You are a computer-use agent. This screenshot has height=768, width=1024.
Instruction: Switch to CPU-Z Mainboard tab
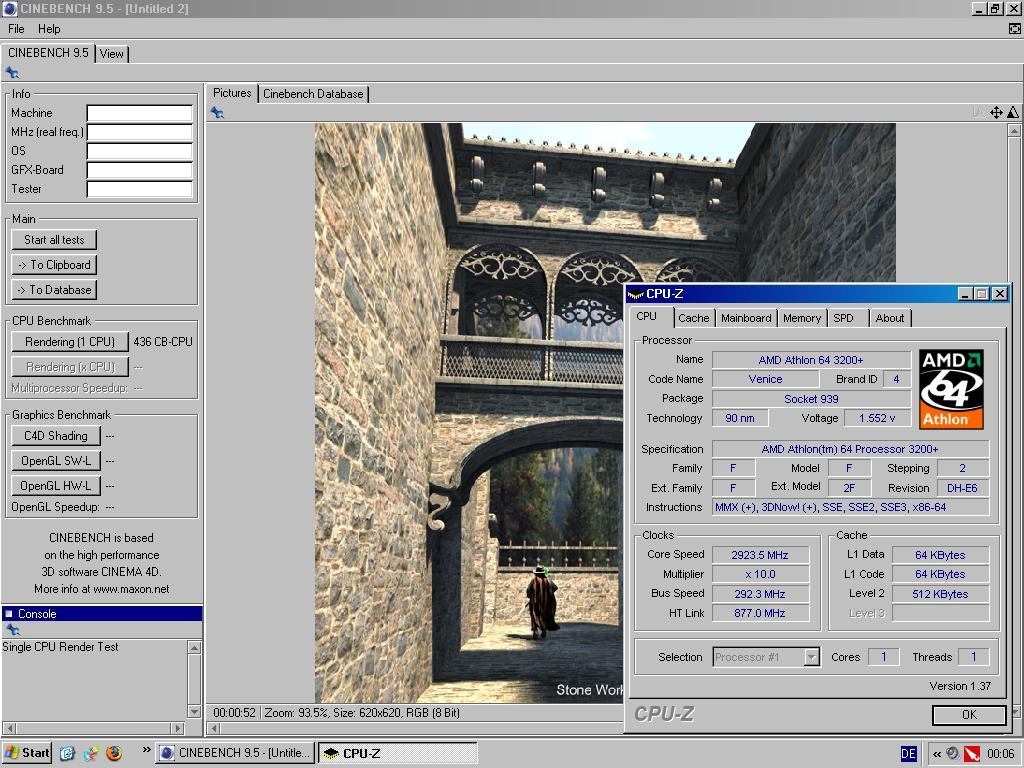[x=746, y=318]
